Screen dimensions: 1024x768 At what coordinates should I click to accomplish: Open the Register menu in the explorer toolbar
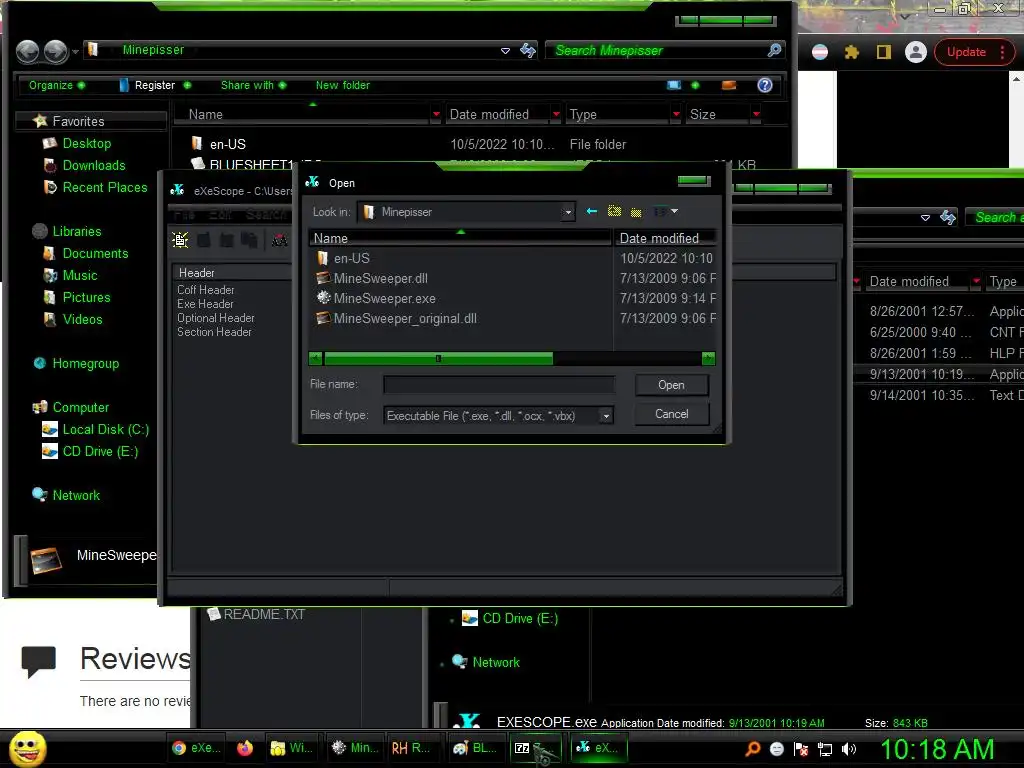pyautogui.click(x=155, y=86)
